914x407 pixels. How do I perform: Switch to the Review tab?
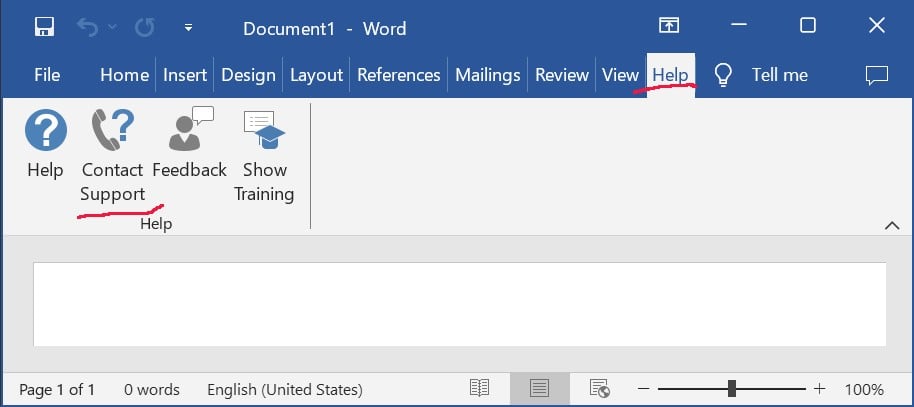point(562,75)
